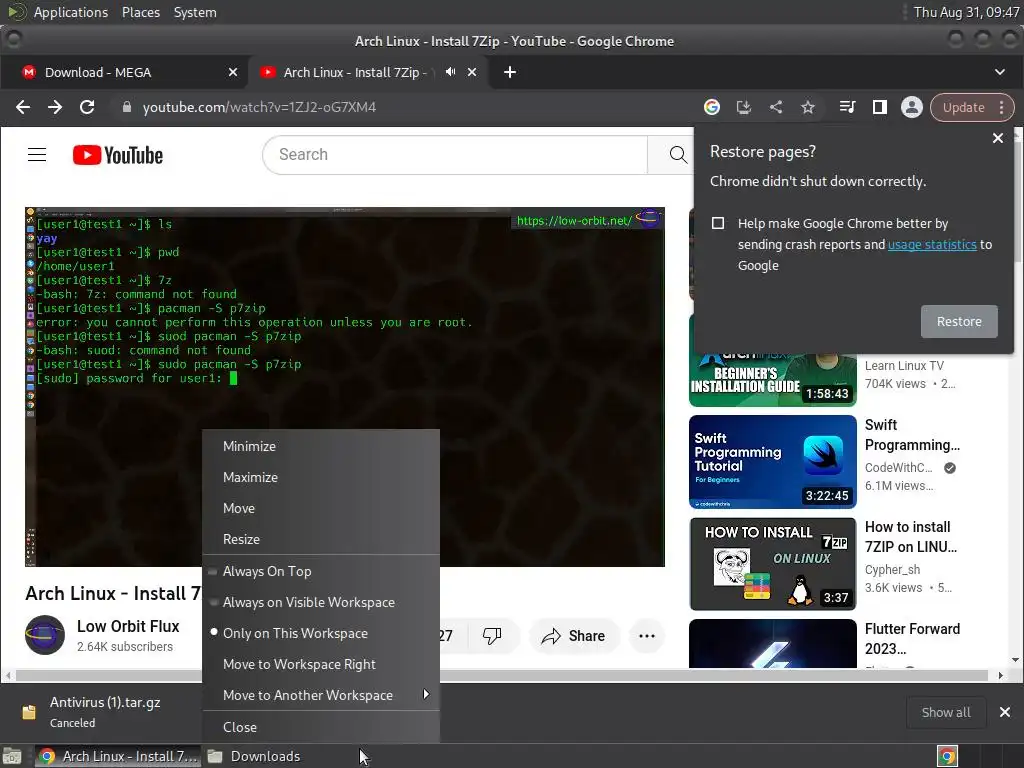
Task: Open the Low Orbit Flux channel avatar
Action: click(45, 635)
